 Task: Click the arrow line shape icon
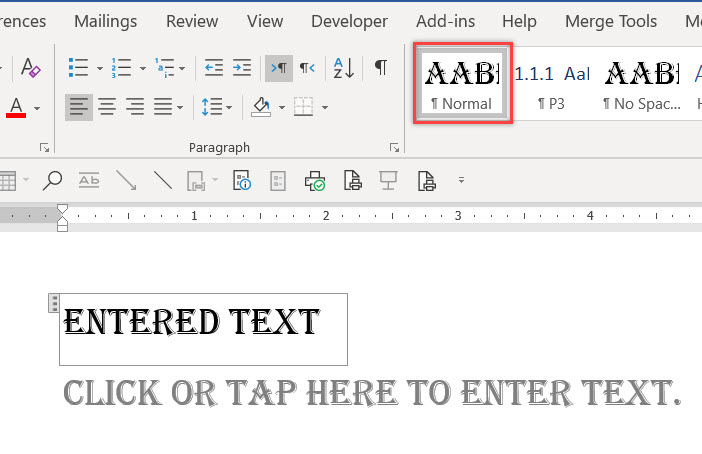coord(126,180)
